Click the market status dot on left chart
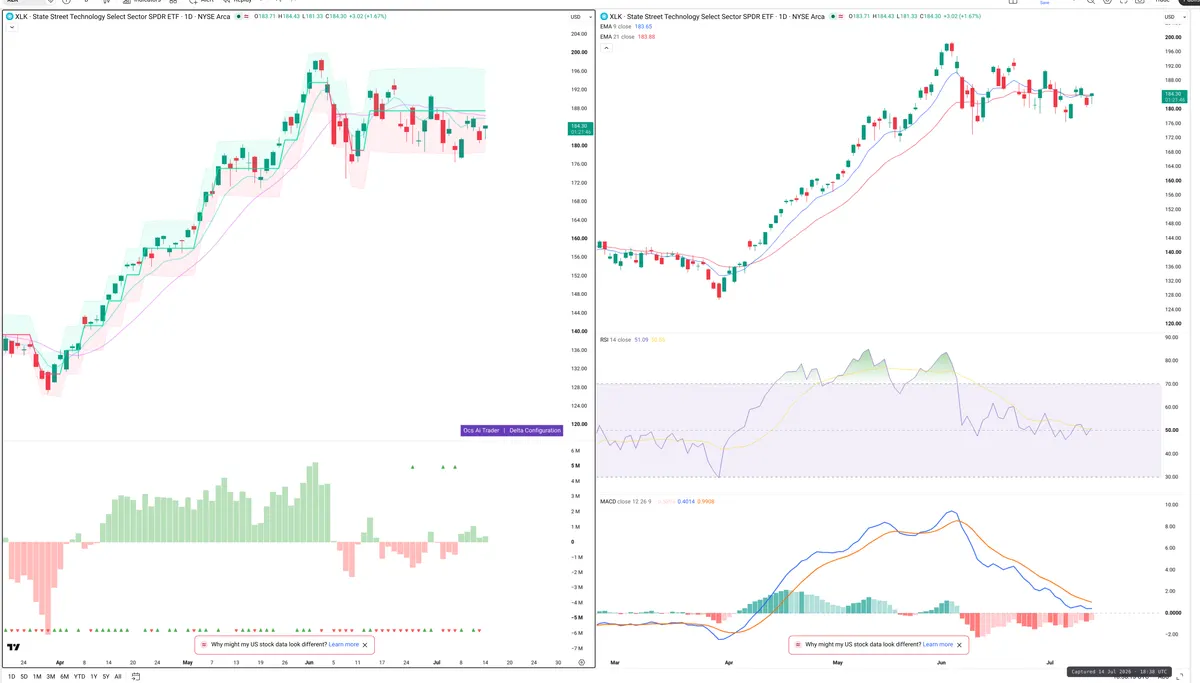The image size is (1200, 683). point(238,17)
